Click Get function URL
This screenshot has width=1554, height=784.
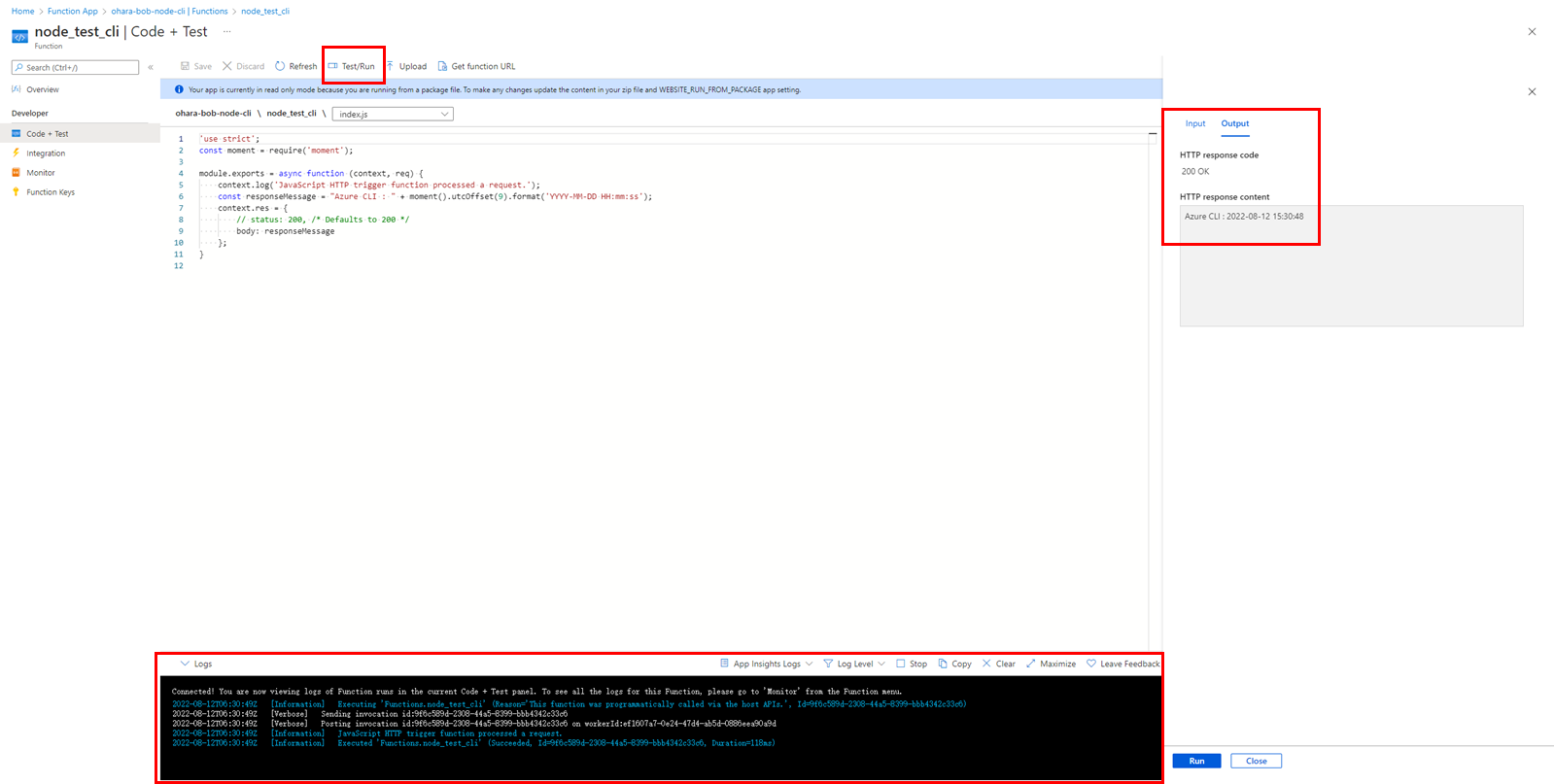476,66
